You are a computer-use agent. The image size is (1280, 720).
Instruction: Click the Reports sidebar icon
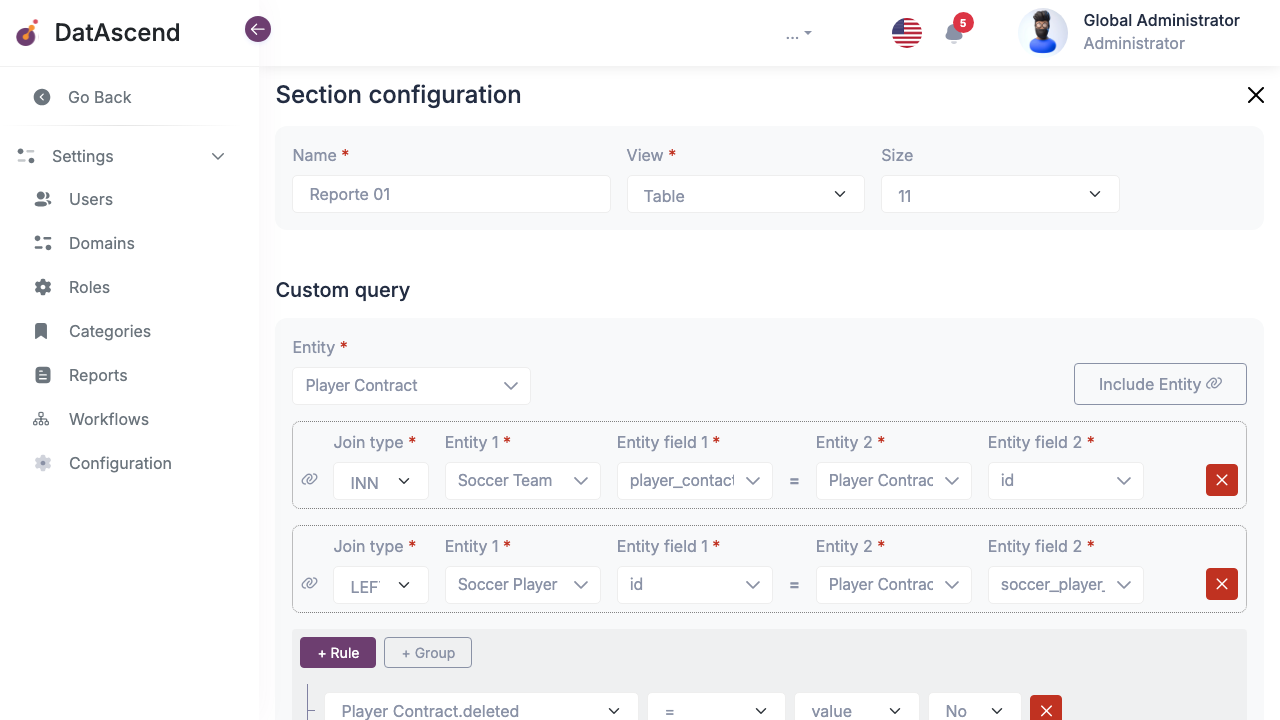(x=42, y=375)
